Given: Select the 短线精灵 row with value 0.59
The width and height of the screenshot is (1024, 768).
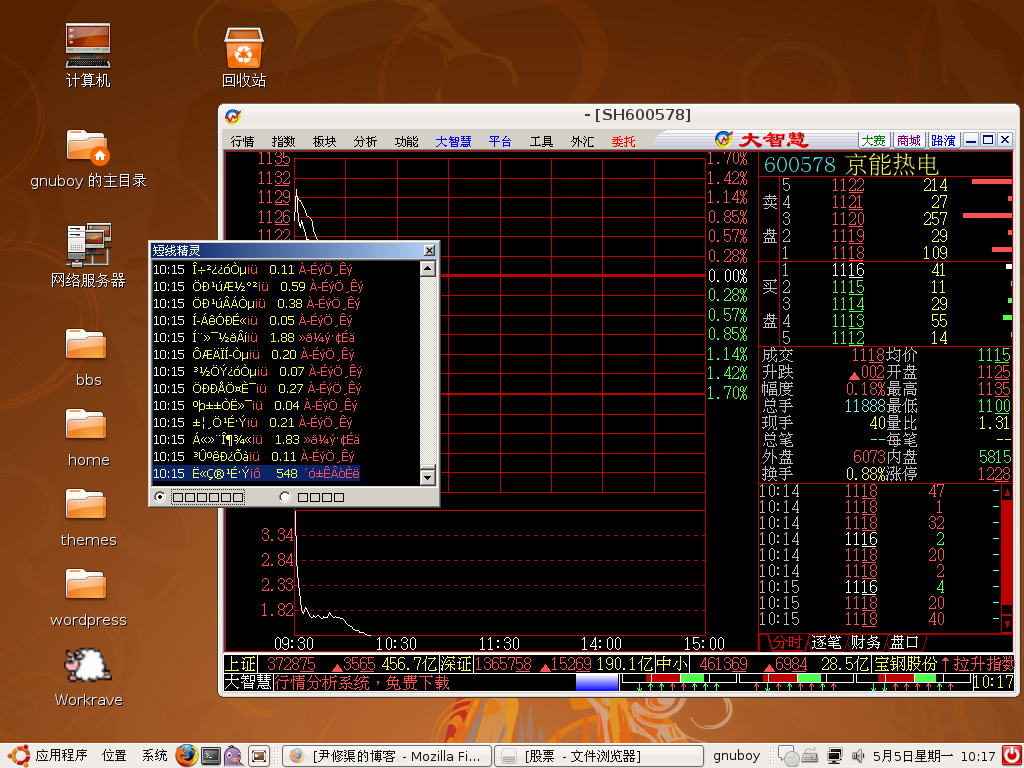Looking at the screenshot, I should coord(258,287).
